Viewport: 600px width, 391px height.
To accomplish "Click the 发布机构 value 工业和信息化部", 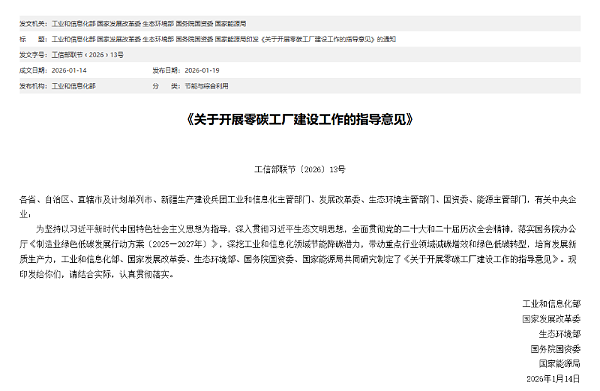I will [x=74, y=86].
